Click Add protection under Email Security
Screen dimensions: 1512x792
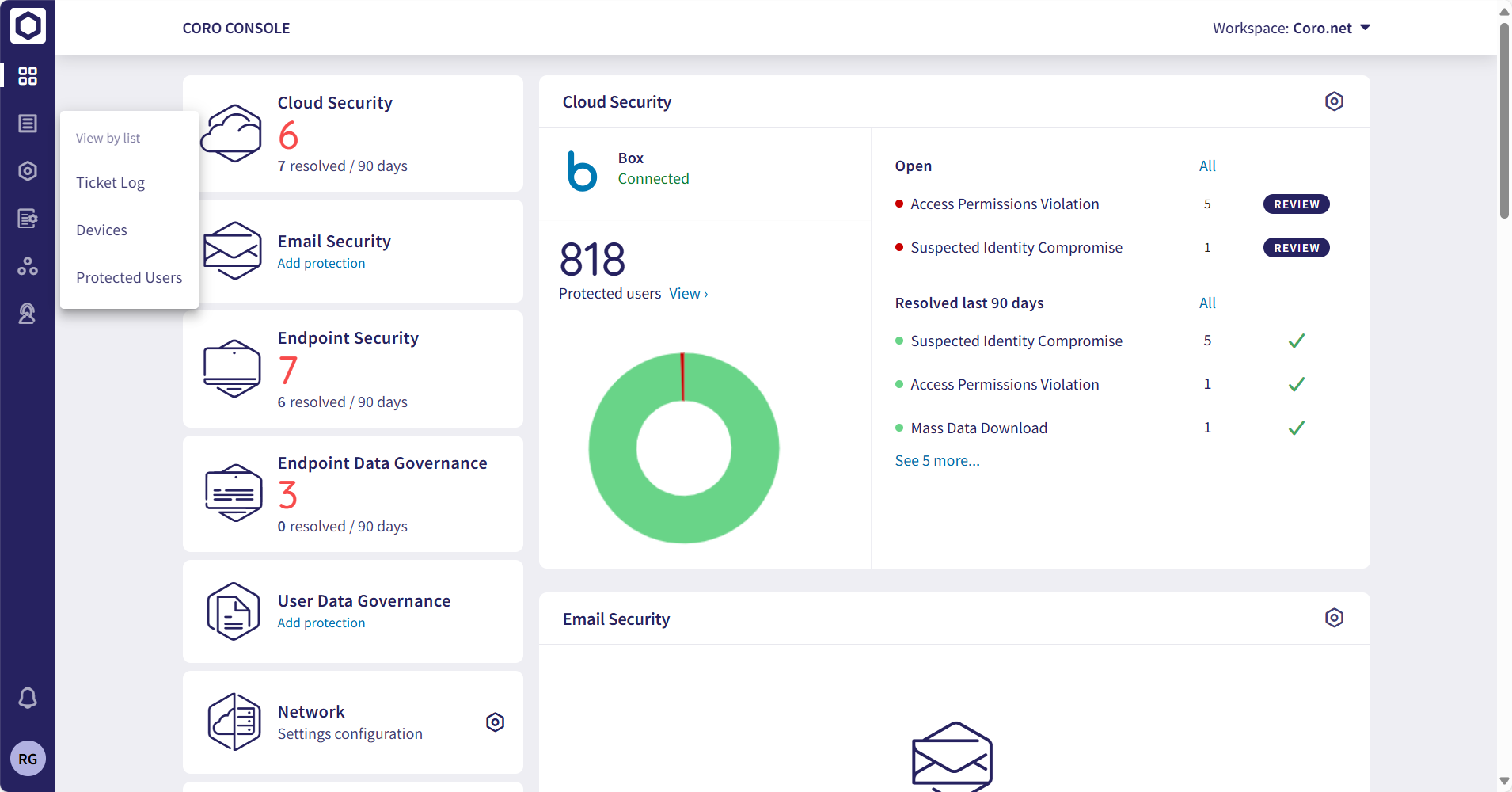[321, 264]
